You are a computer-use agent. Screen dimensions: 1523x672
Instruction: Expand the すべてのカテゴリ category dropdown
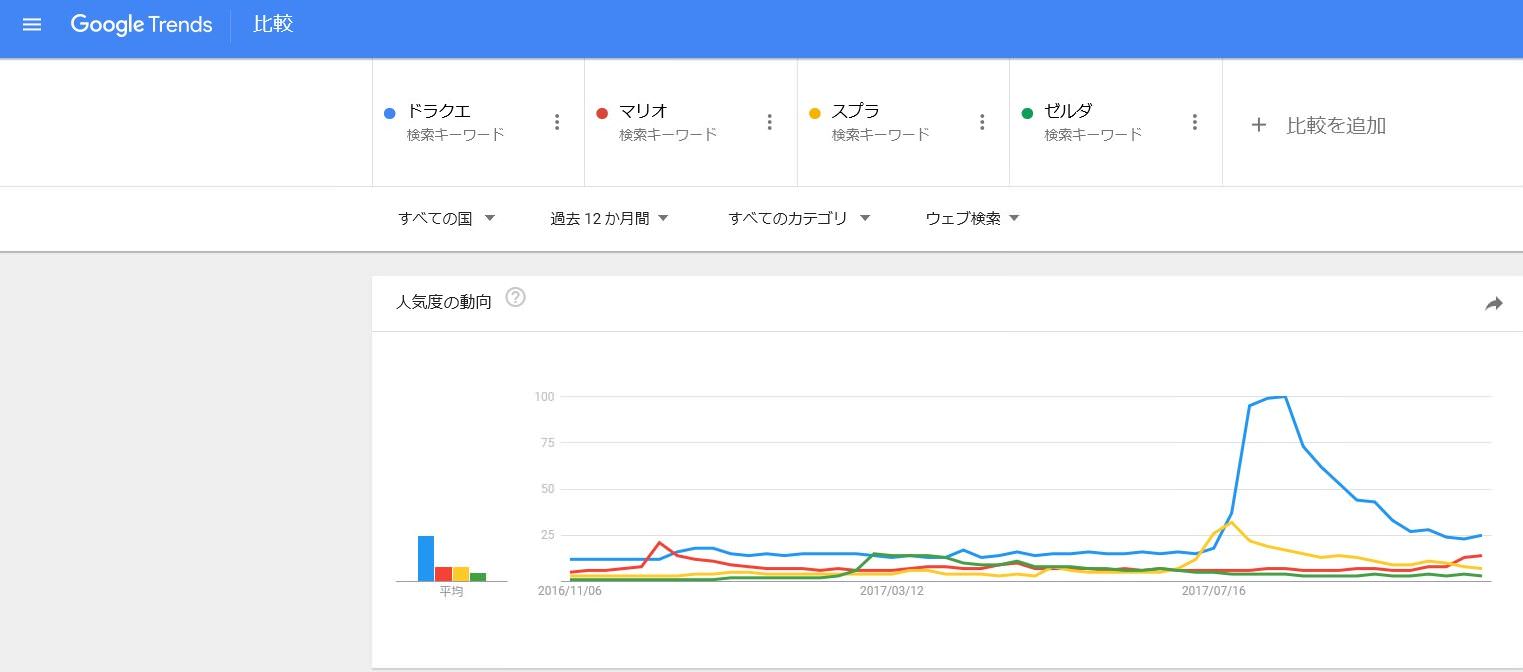click(x=799, y=218)
